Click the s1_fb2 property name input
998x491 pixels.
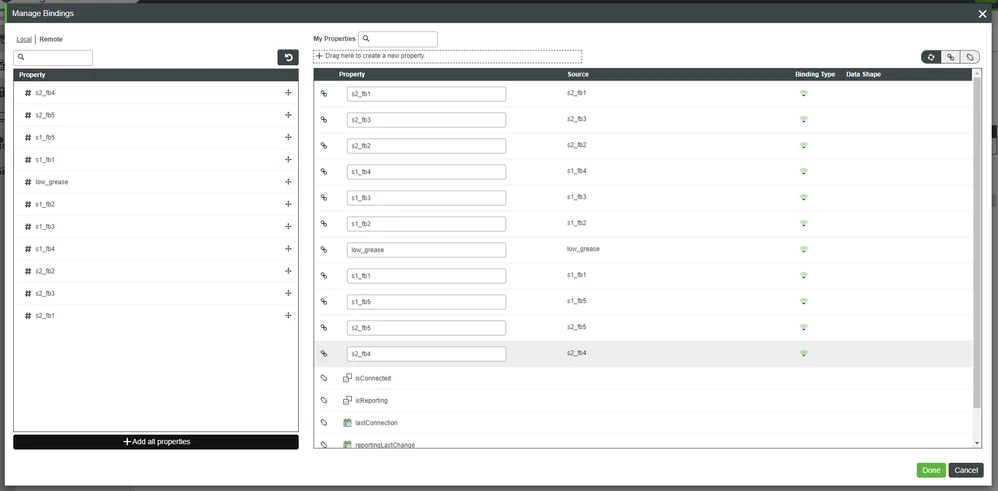click(426, 224)
